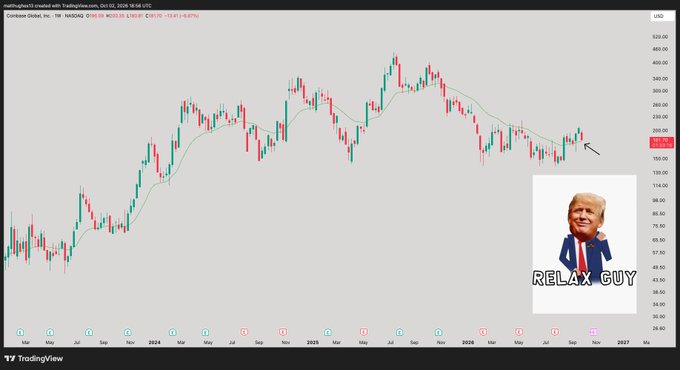Open the green earnings marker just right of the 2024 label

click(173, 332)
